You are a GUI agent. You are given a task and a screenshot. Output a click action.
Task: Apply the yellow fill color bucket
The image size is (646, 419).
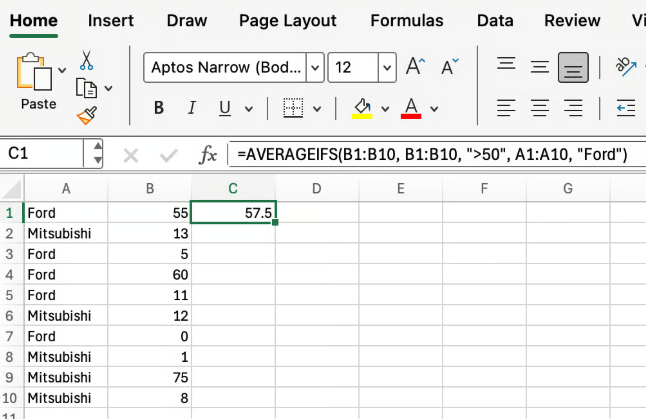(x=362, y=108)
